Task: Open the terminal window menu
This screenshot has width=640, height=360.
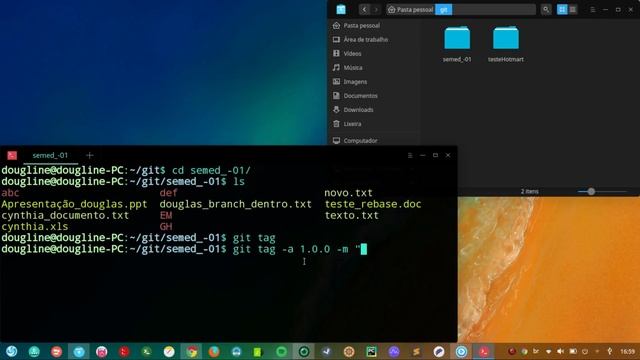Action: click(410, 156)
